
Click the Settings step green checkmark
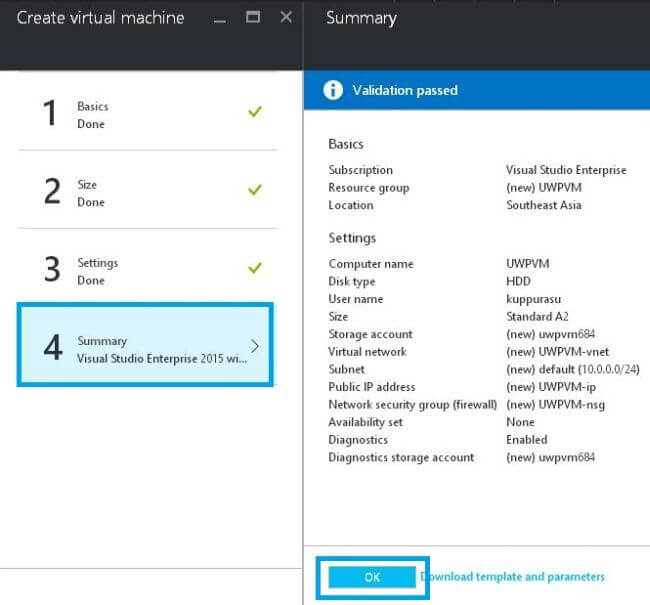[x=255, y=268]
